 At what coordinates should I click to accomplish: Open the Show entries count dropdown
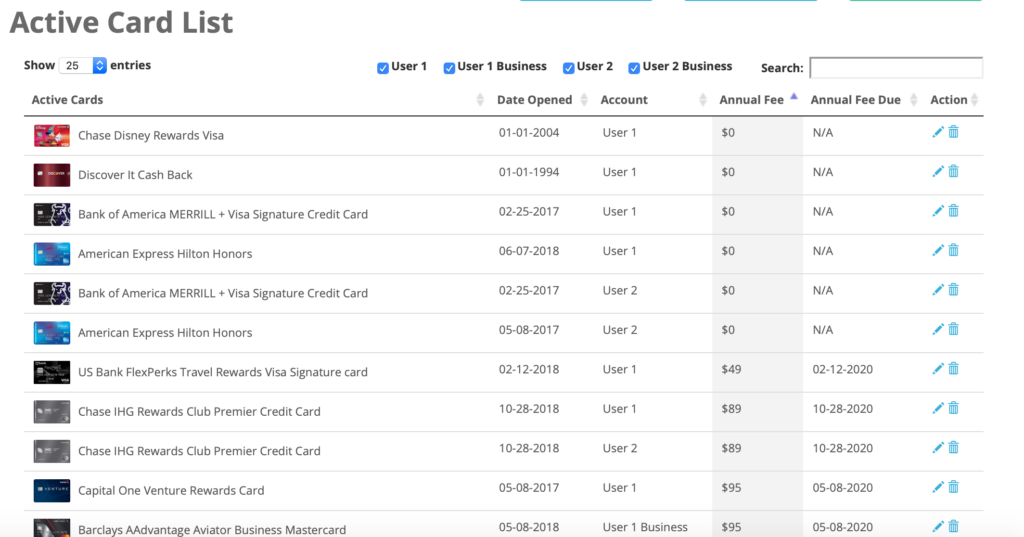coord(82,65)
